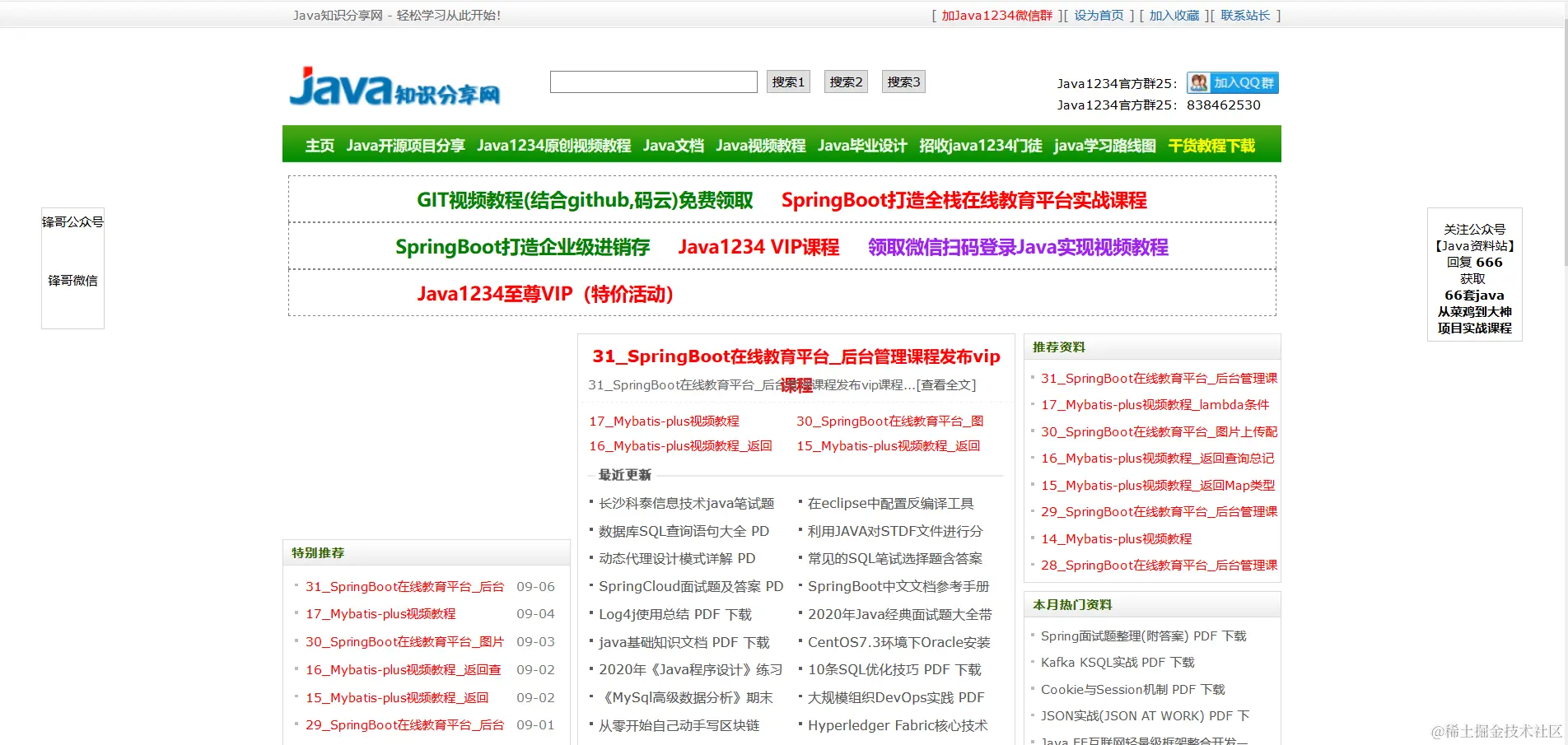The image size is (1568, 745).
Task: Open Java视频教程 menu item
Action: (x=760, y=146)
